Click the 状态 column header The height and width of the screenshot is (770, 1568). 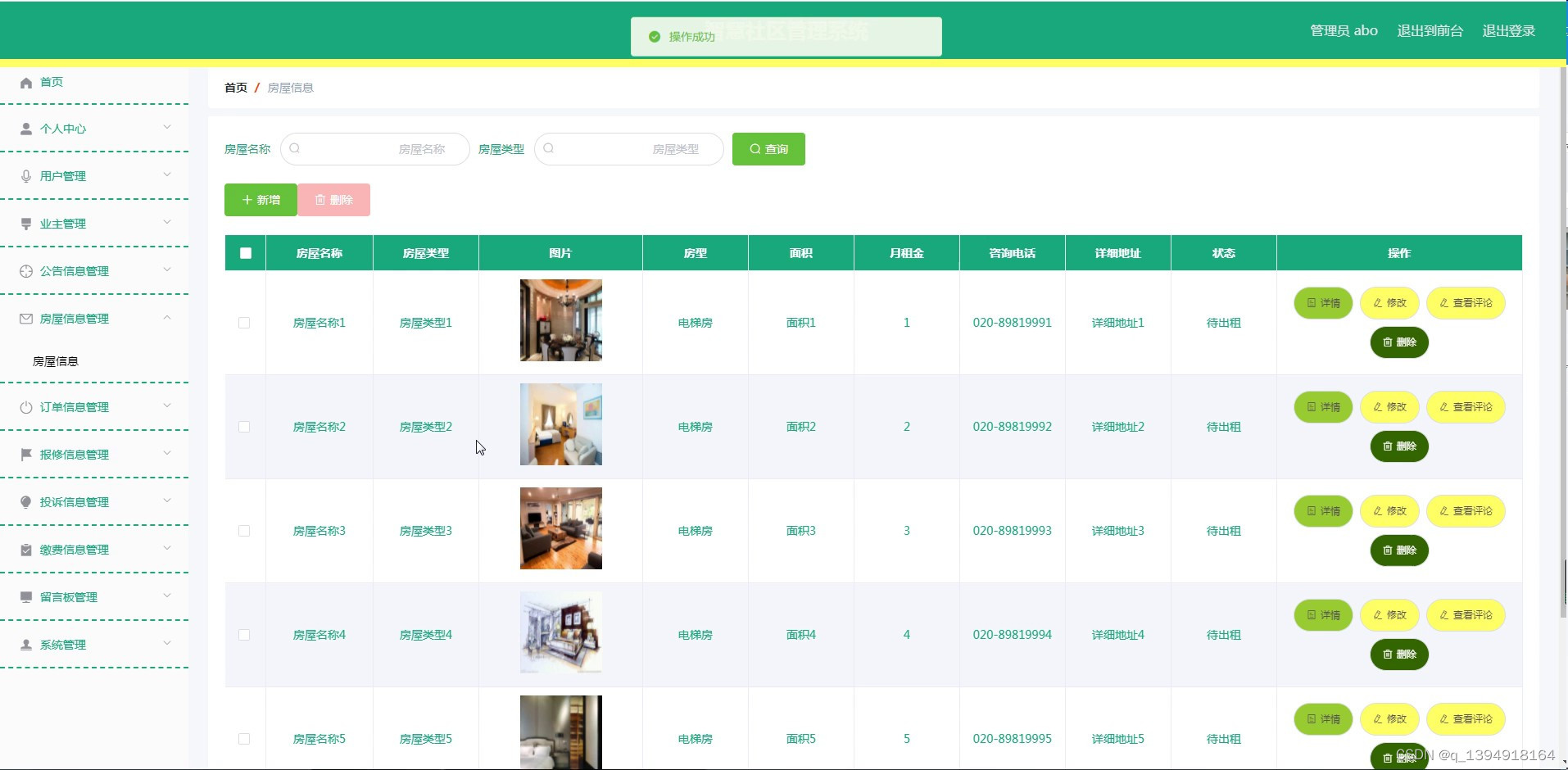click(1224, 253)
